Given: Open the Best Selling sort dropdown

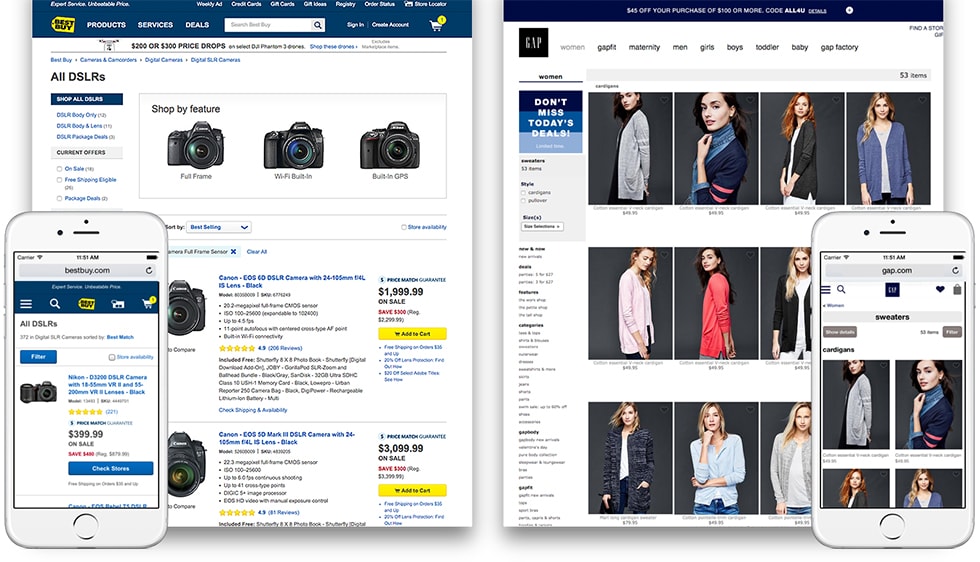Looking at the screenshot, I should pyautogui.click(x=219, y=228).
